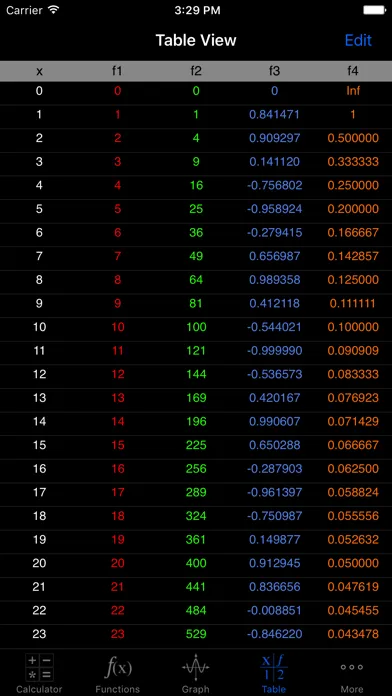Tap the f3 value 0.420167
The image size is (392, 696).
pyautogui.click(x=274, y=398)
